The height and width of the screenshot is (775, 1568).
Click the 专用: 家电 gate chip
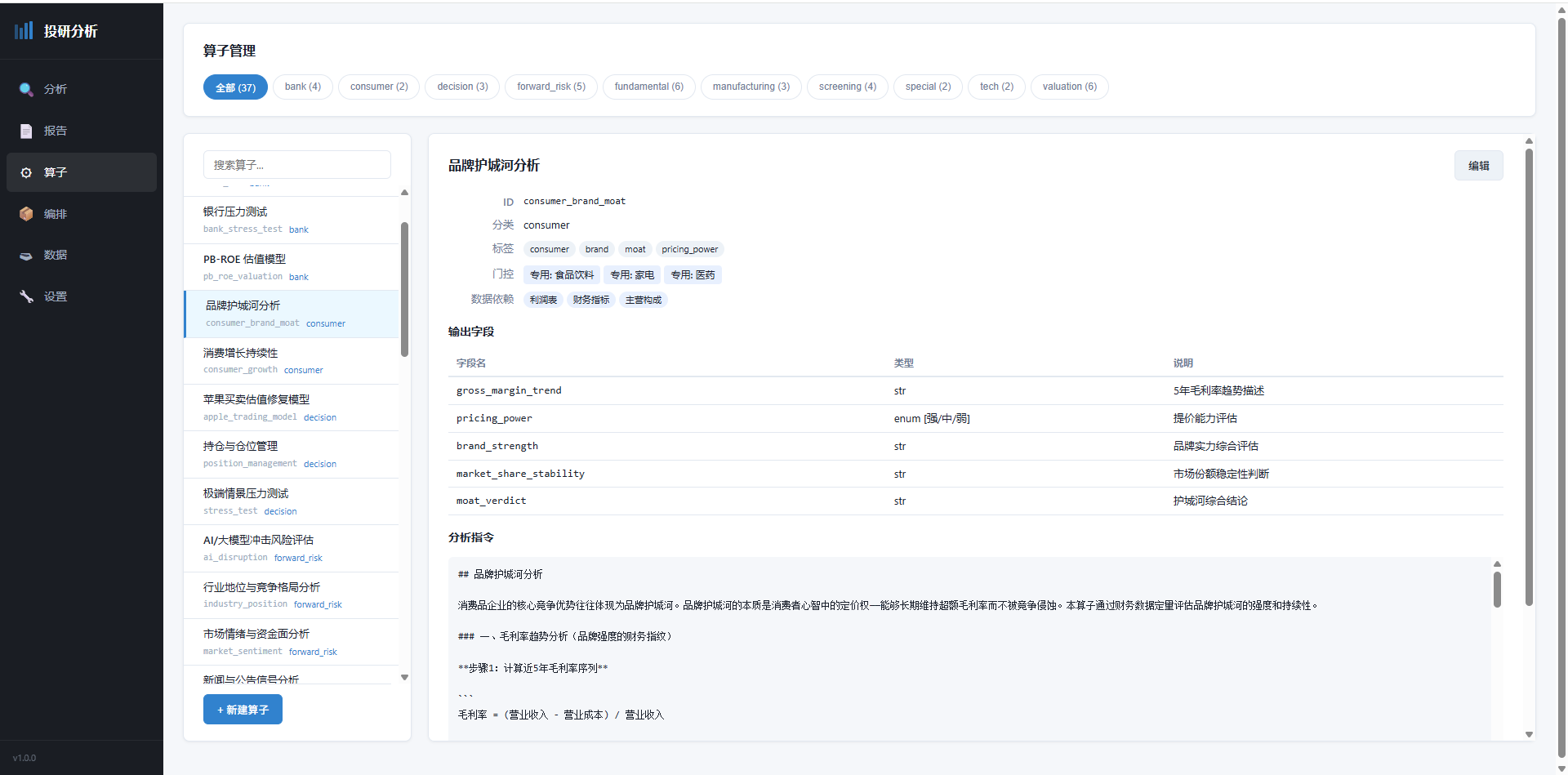click(x=632, y=275)
